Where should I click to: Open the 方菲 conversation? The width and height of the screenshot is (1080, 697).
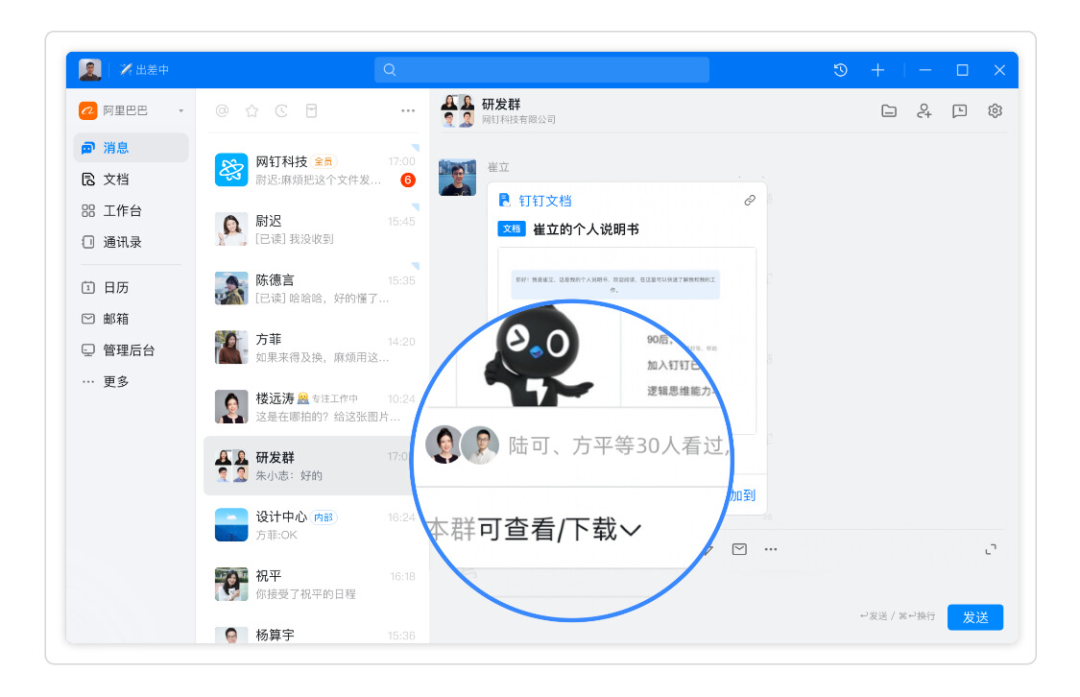(315, 348)
